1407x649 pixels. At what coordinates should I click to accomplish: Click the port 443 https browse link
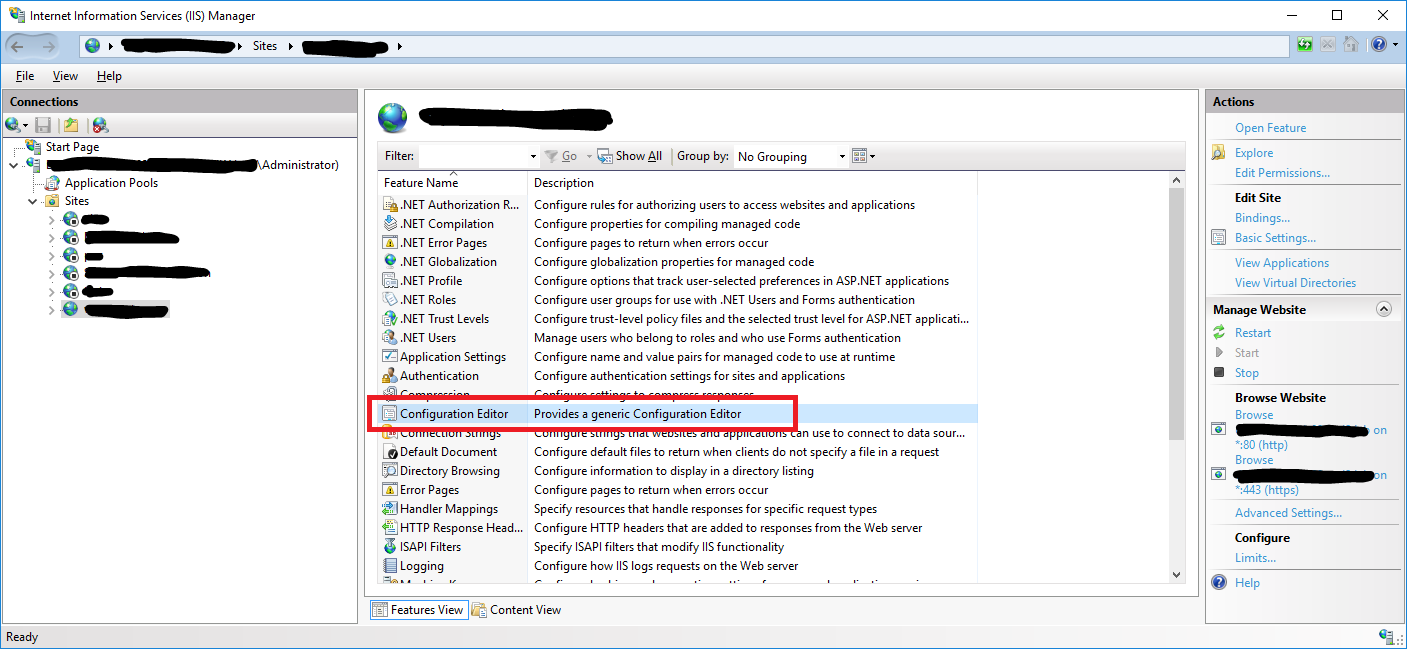1311,475
